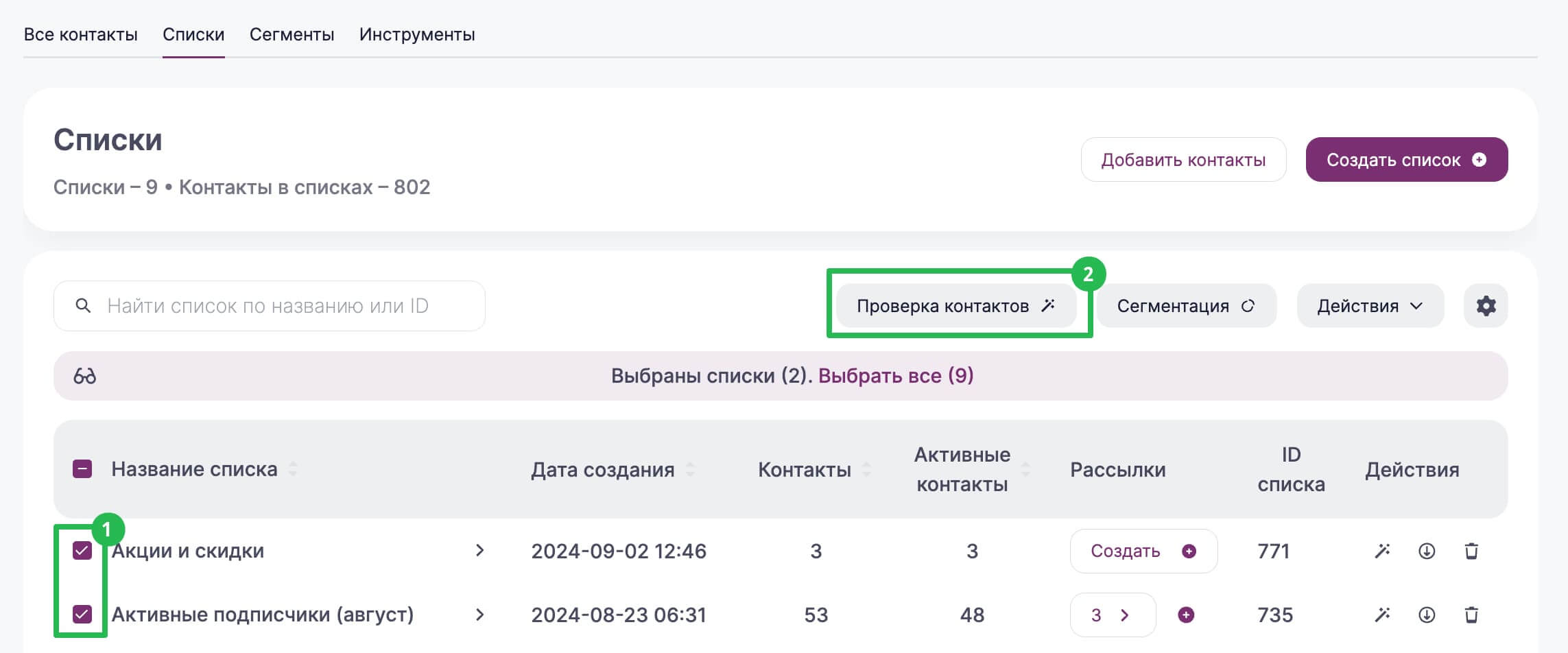Open the Действия dropdown
This screenshot has width=1568, height=653.
coord(1370,306)
